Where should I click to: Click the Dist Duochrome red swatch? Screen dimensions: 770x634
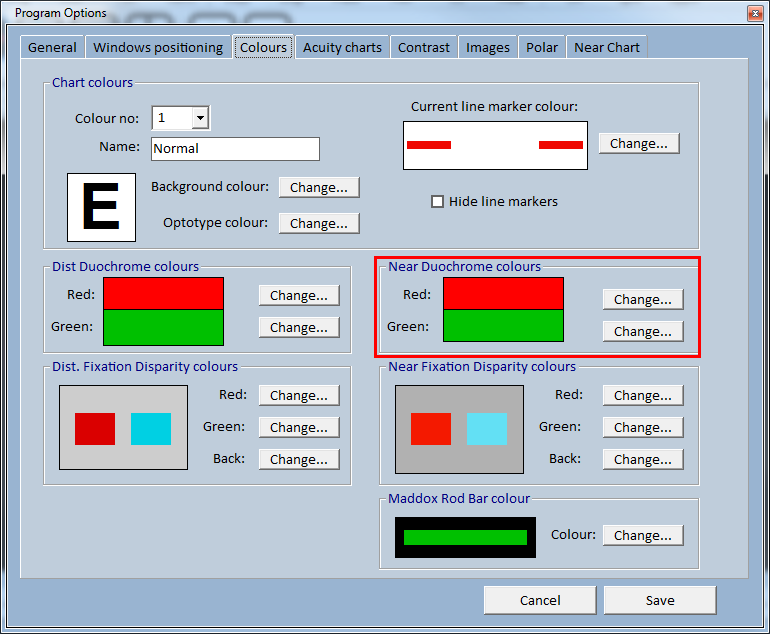163,293
